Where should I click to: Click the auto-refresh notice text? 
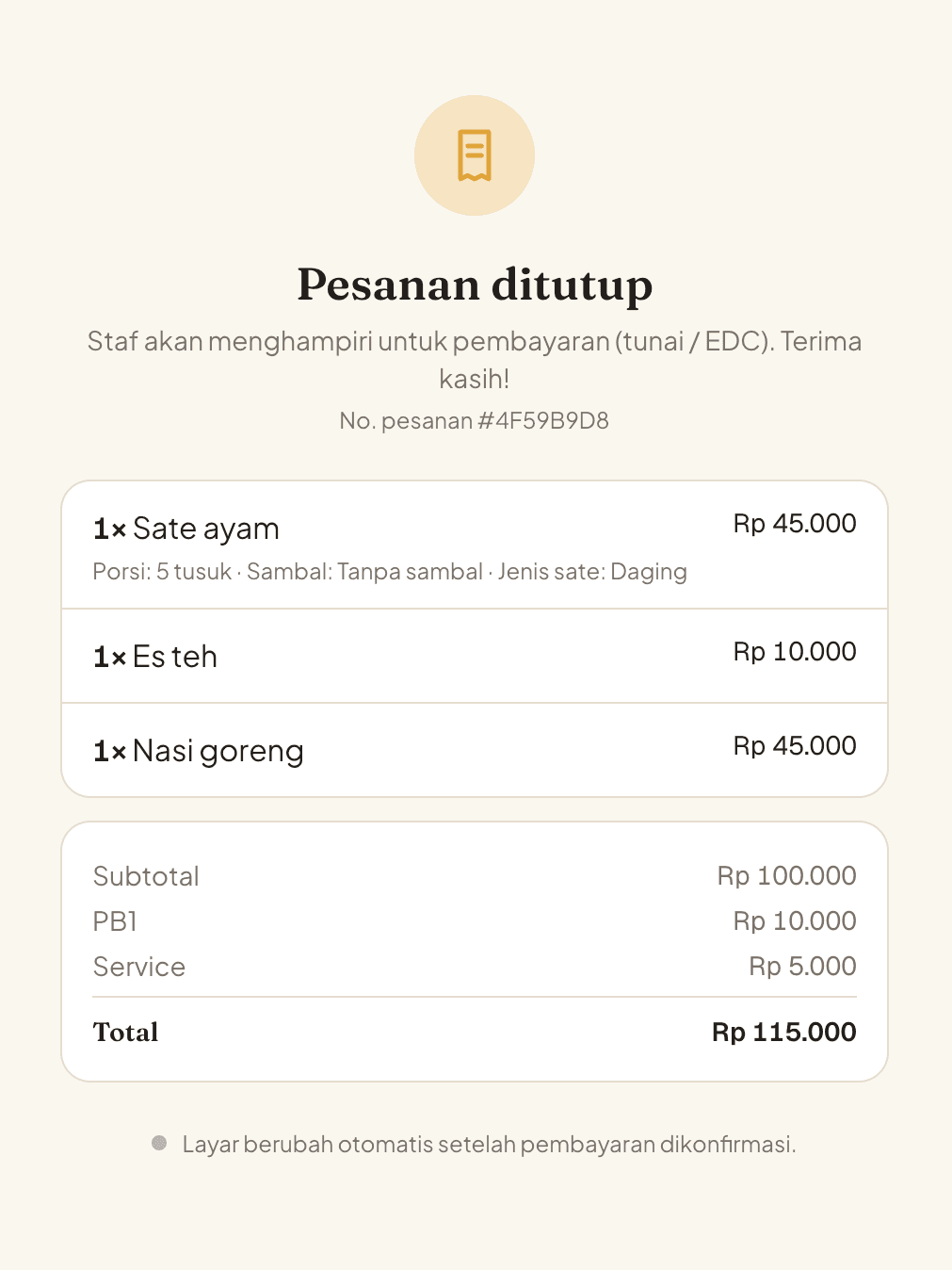point(489,1144)
